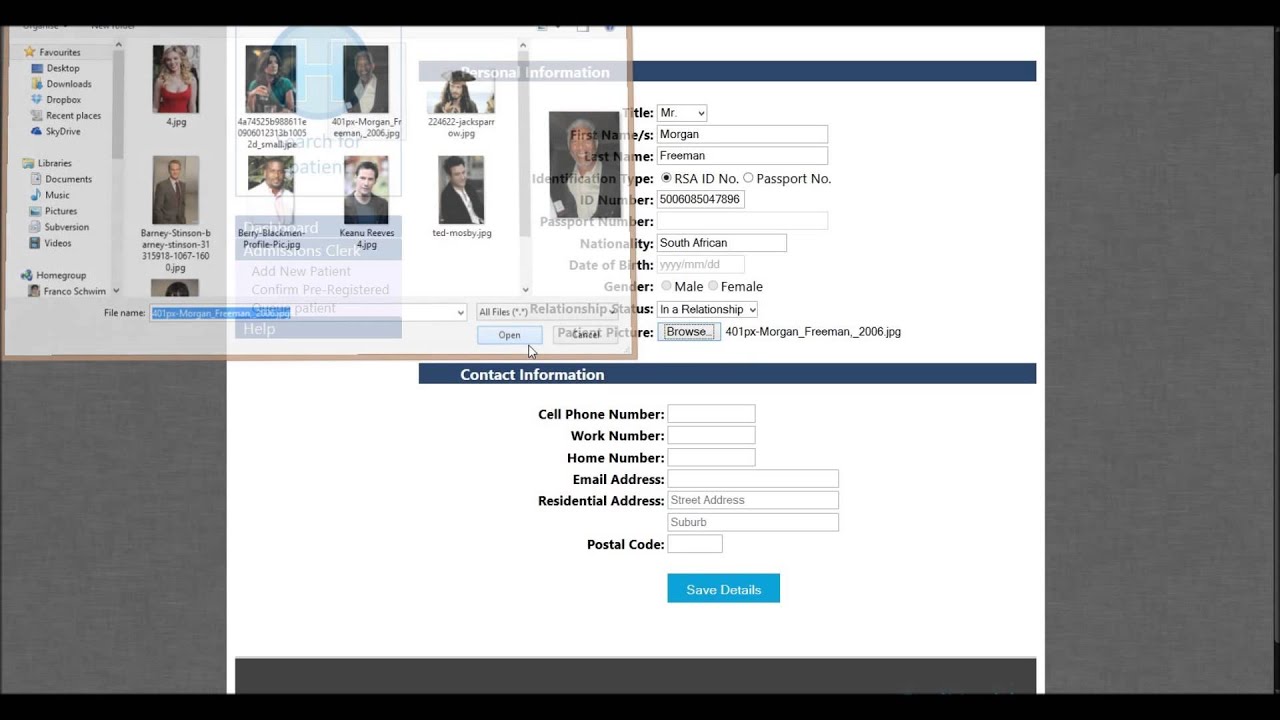Focus the ID Number field
This screenshot has height=720, width=1280.
700,199
